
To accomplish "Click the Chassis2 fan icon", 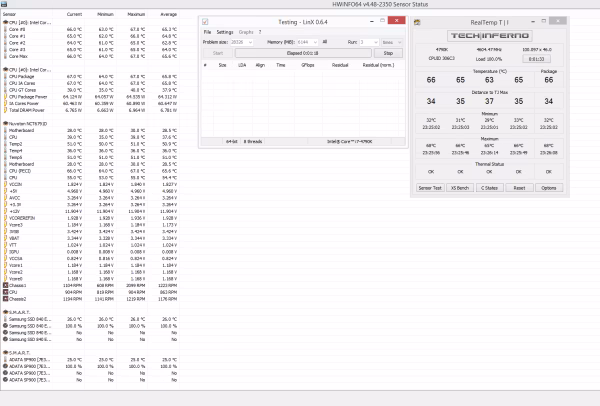I will point(5,299).
